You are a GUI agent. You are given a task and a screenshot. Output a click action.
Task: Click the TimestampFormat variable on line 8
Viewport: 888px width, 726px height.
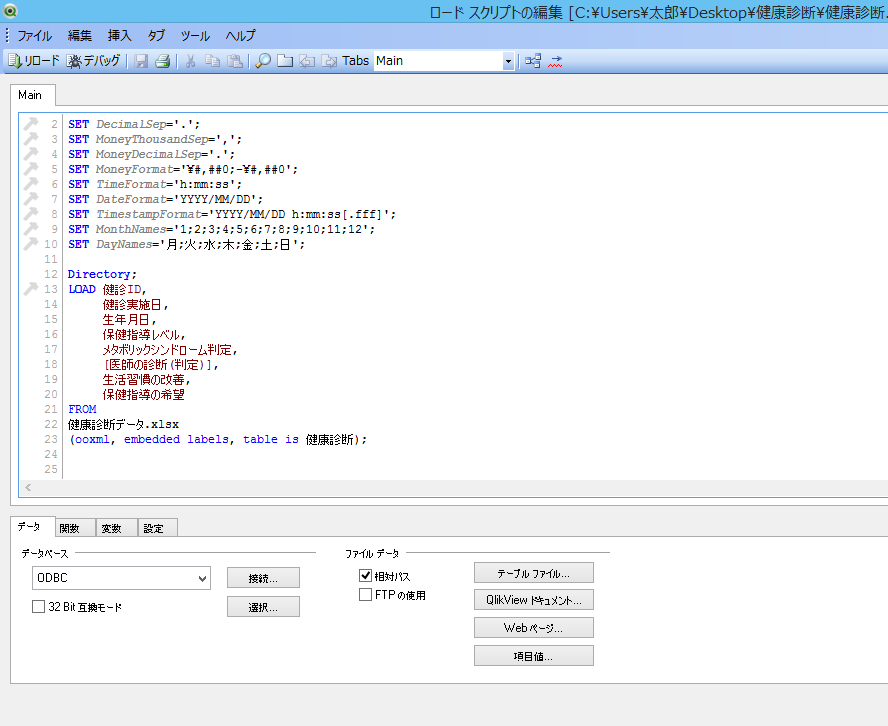pyautogui.click(x=148, y=214)
